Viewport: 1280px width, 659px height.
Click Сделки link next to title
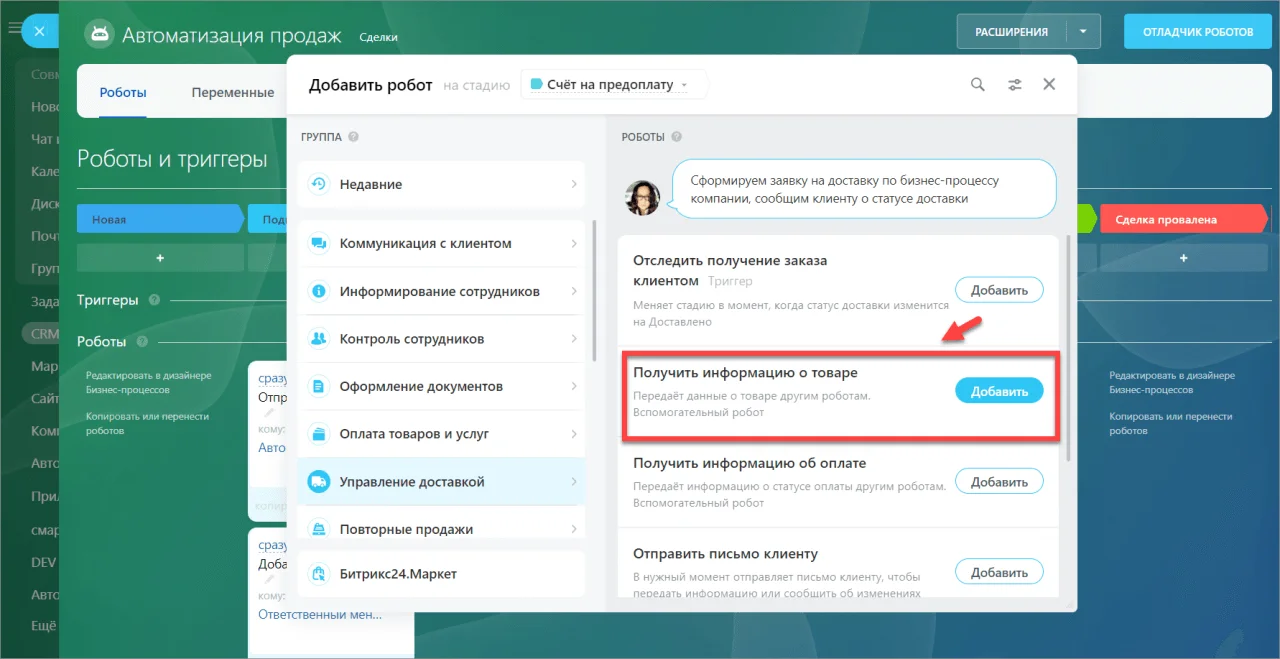tap(378, 37)
